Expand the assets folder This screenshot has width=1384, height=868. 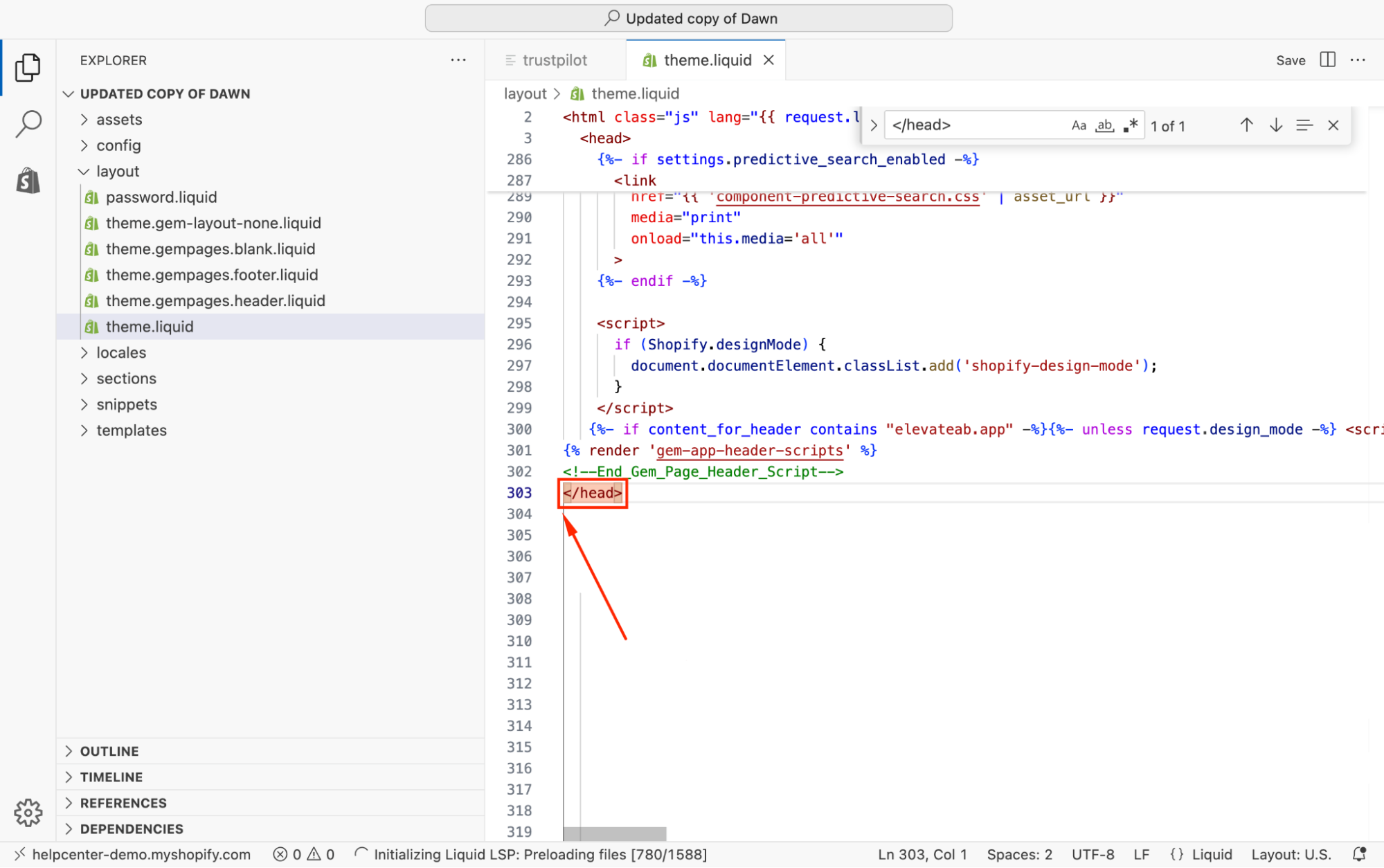[x=119, y=120]
